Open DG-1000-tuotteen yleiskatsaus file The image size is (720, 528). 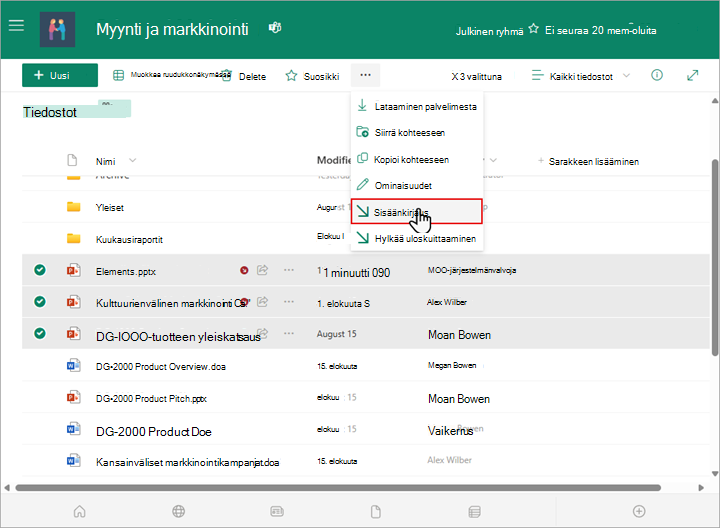pos(178,337)
